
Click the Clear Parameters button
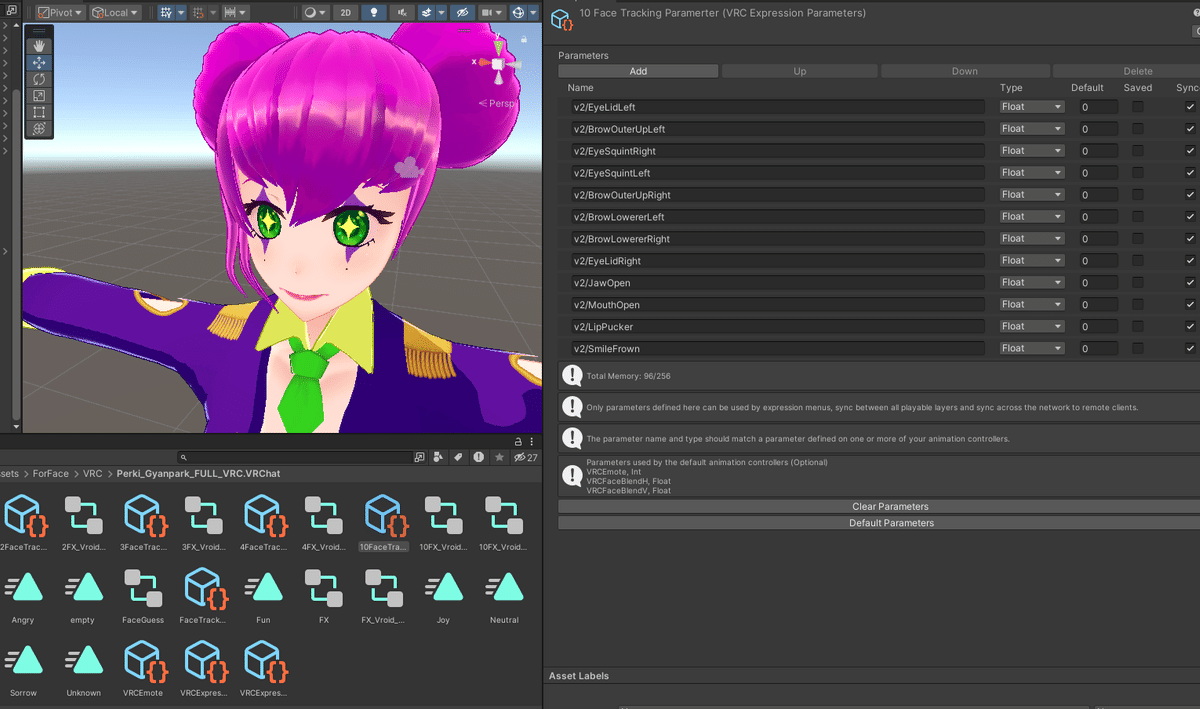(890, 506)
